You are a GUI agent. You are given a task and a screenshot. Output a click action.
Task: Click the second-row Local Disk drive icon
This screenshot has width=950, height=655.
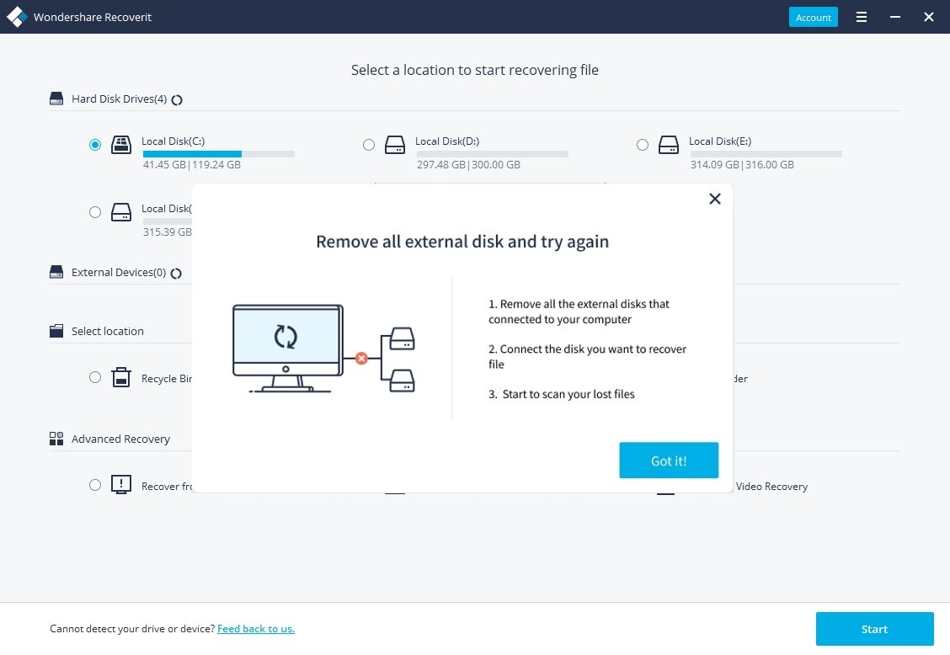pyautogui.click(x=121, y=212)
